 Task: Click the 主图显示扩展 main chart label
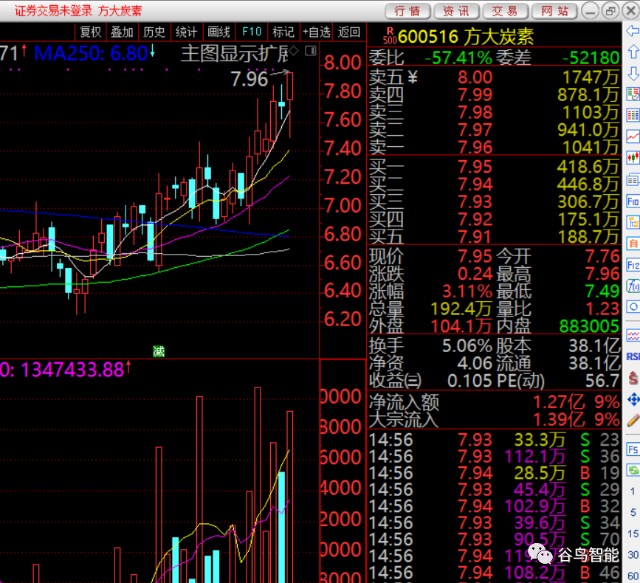(234, 54)
